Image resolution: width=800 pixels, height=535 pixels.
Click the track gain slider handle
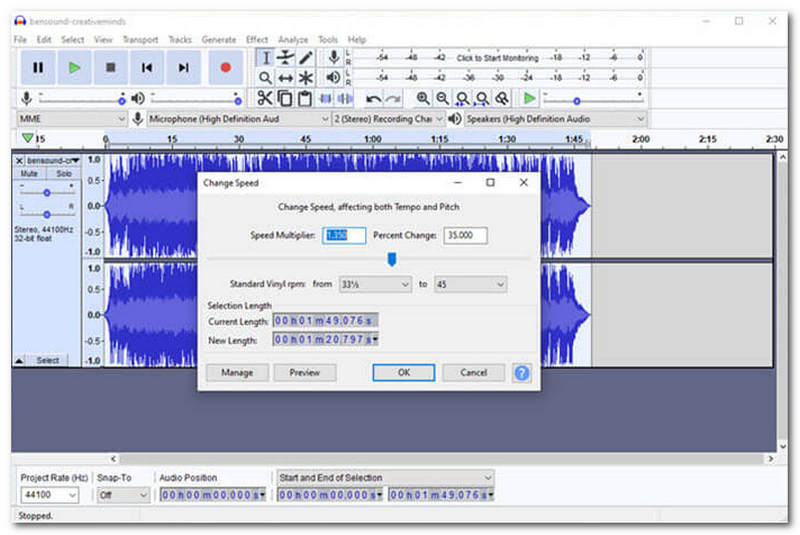[x=46, y=193]
